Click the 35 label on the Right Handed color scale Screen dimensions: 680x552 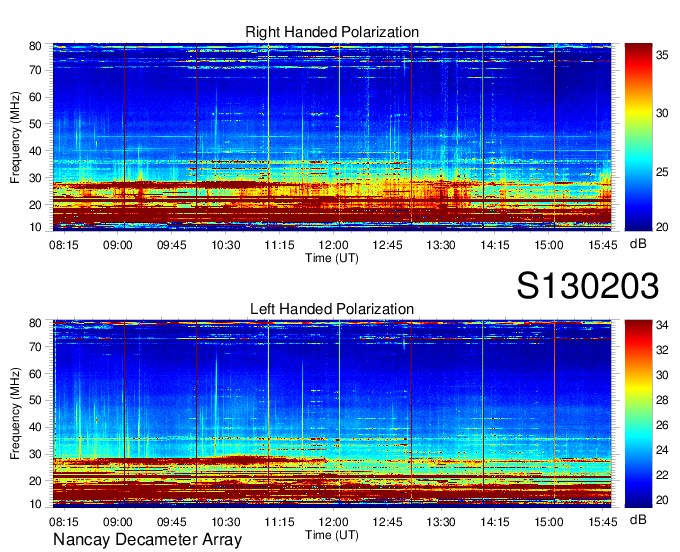(662, 55)
